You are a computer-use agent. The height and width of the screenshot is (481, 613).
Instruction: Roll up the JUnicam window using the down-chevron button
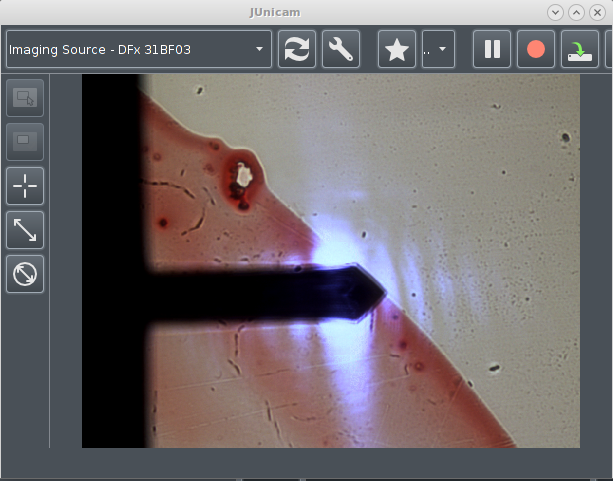555,13
